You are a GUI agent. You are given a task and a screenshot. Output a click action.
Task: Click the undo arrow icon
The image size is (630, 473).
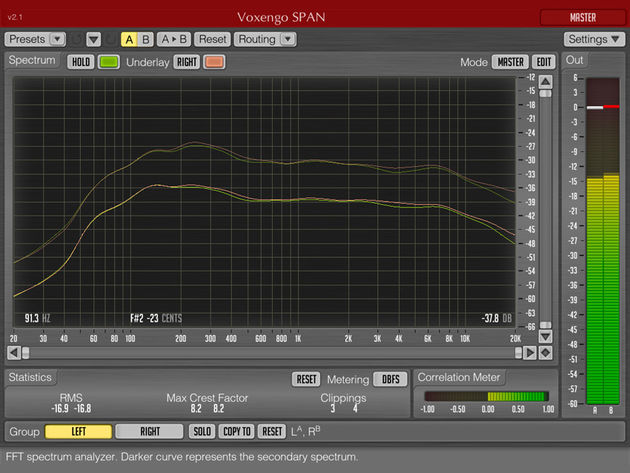pos(76,39)
